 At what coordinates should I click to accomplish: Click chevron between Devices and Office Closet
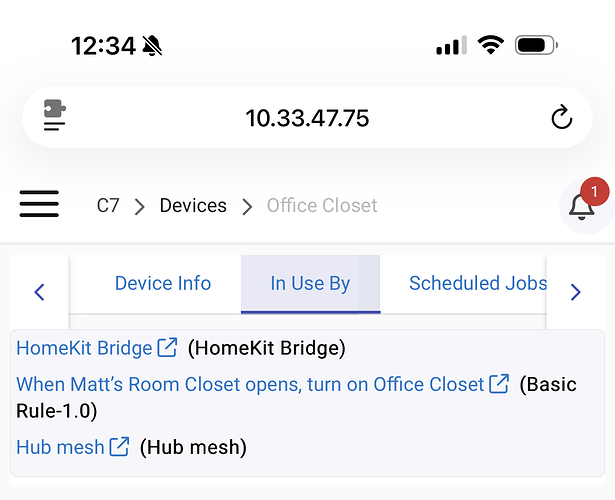[x=247, y=207]
